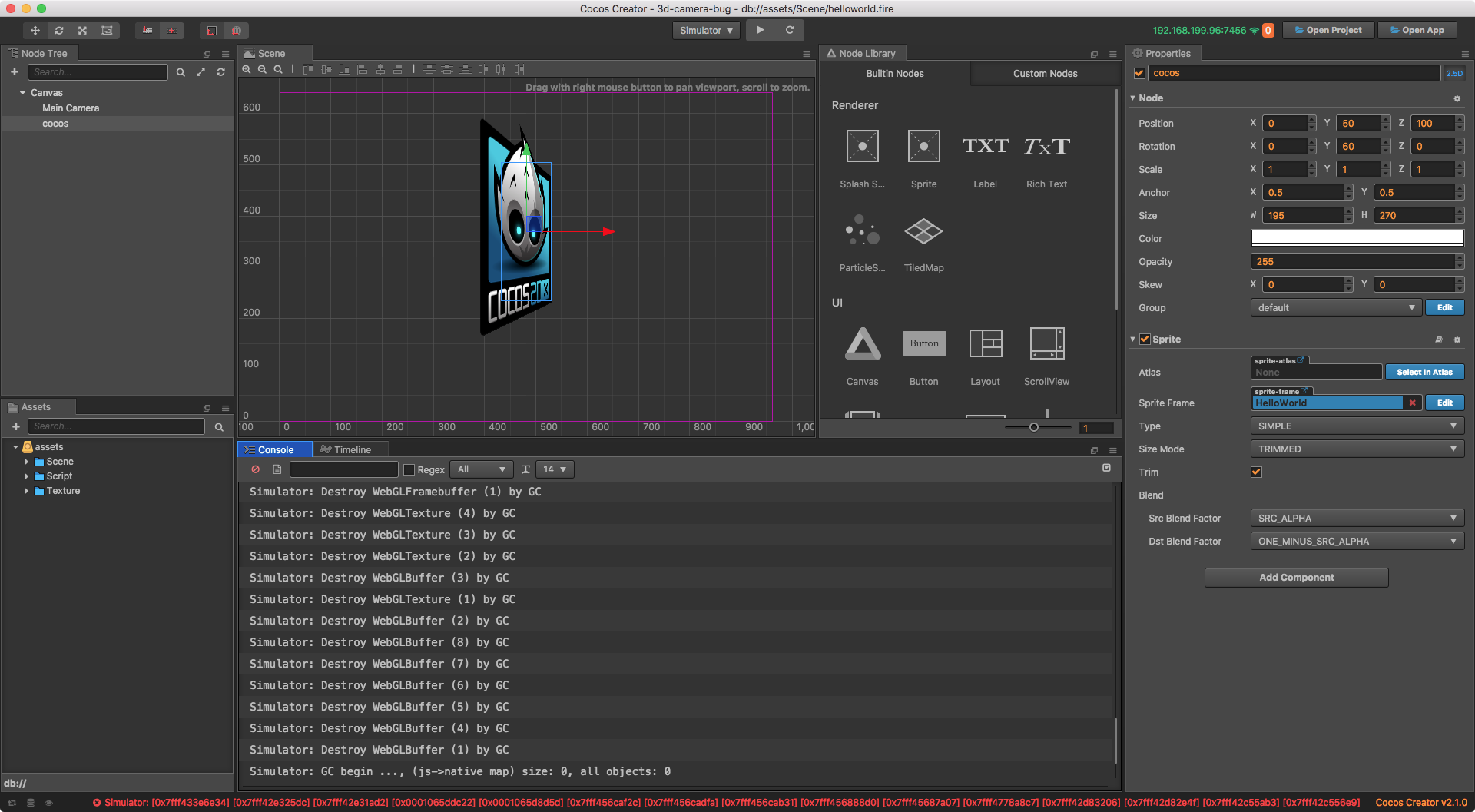Click the Node Tree search magnifier icon
Viewport: 1475px width, 812px height.
coord(181,72)
